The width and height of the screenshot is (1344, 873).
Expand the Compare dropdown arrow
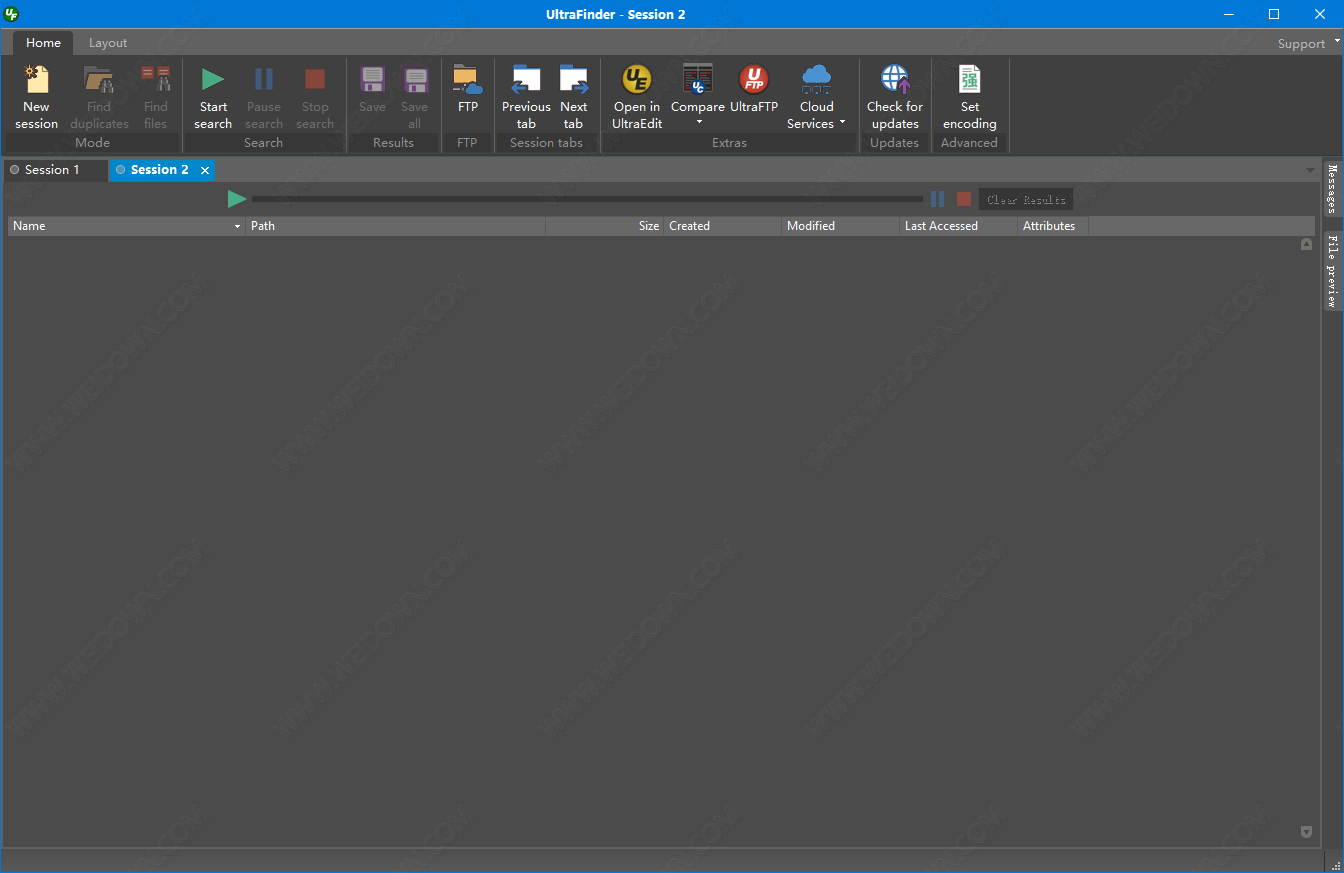tap(699, 123)
